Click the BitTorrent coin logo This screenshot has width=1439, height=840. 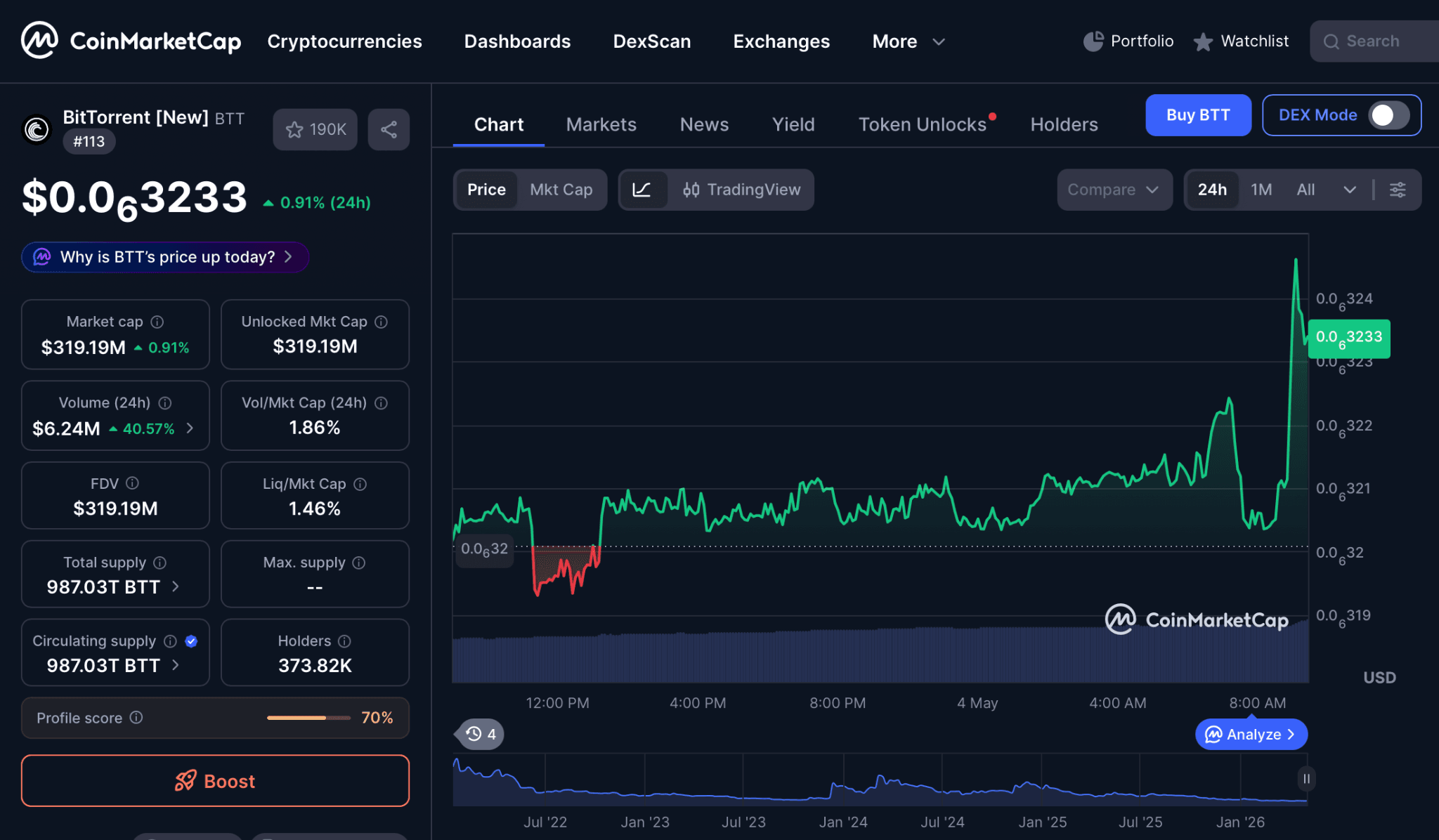37,129
